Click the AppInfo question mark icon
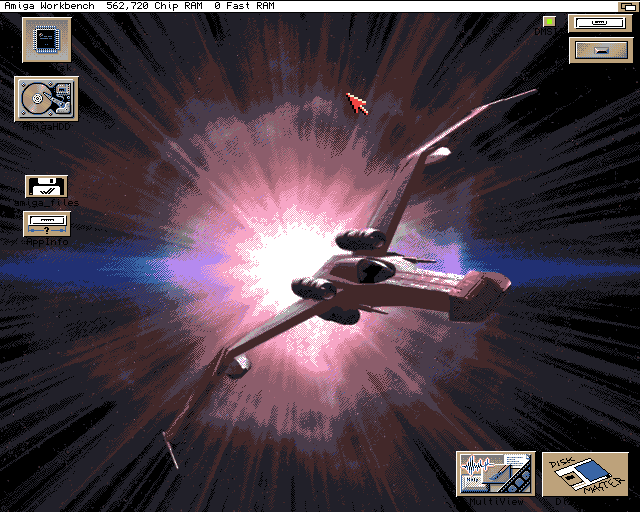This screenshot has height=512, width=640. point(46,223)
